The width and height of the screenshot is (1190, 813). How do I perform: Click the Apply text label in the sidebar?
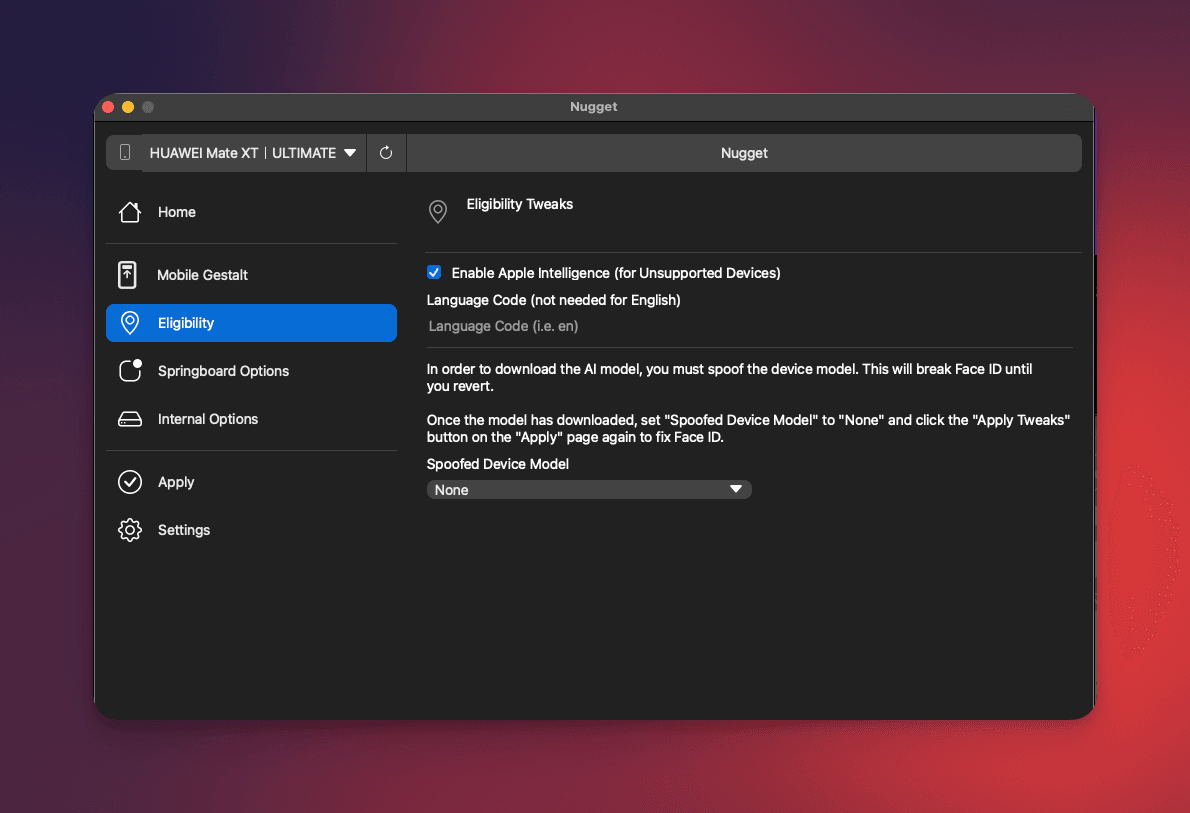click(176, 482)
